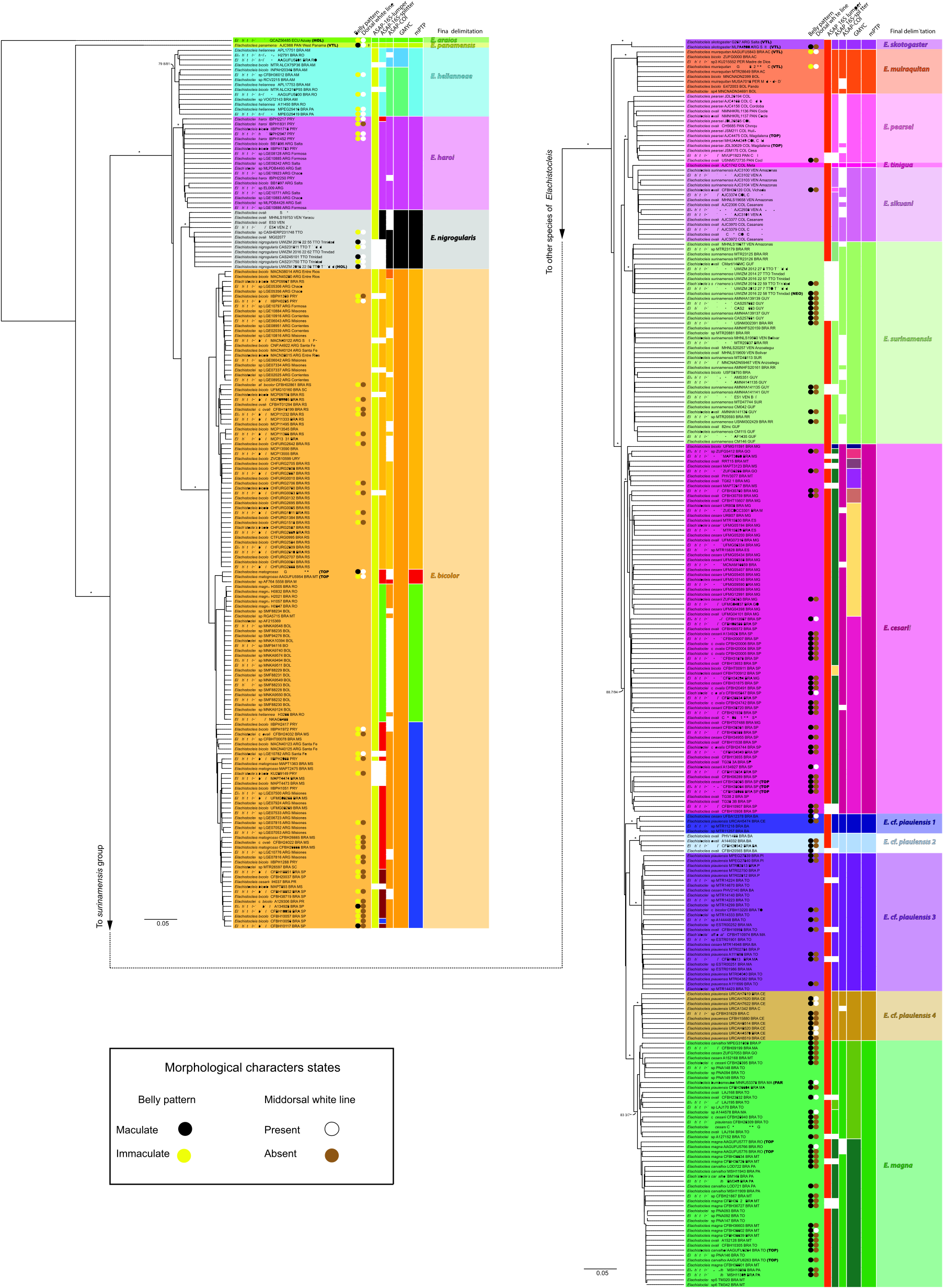Screen dimensions: 943x1288
Task: Click the 'E. muiraquitan' species label
Action: [906, 69]
